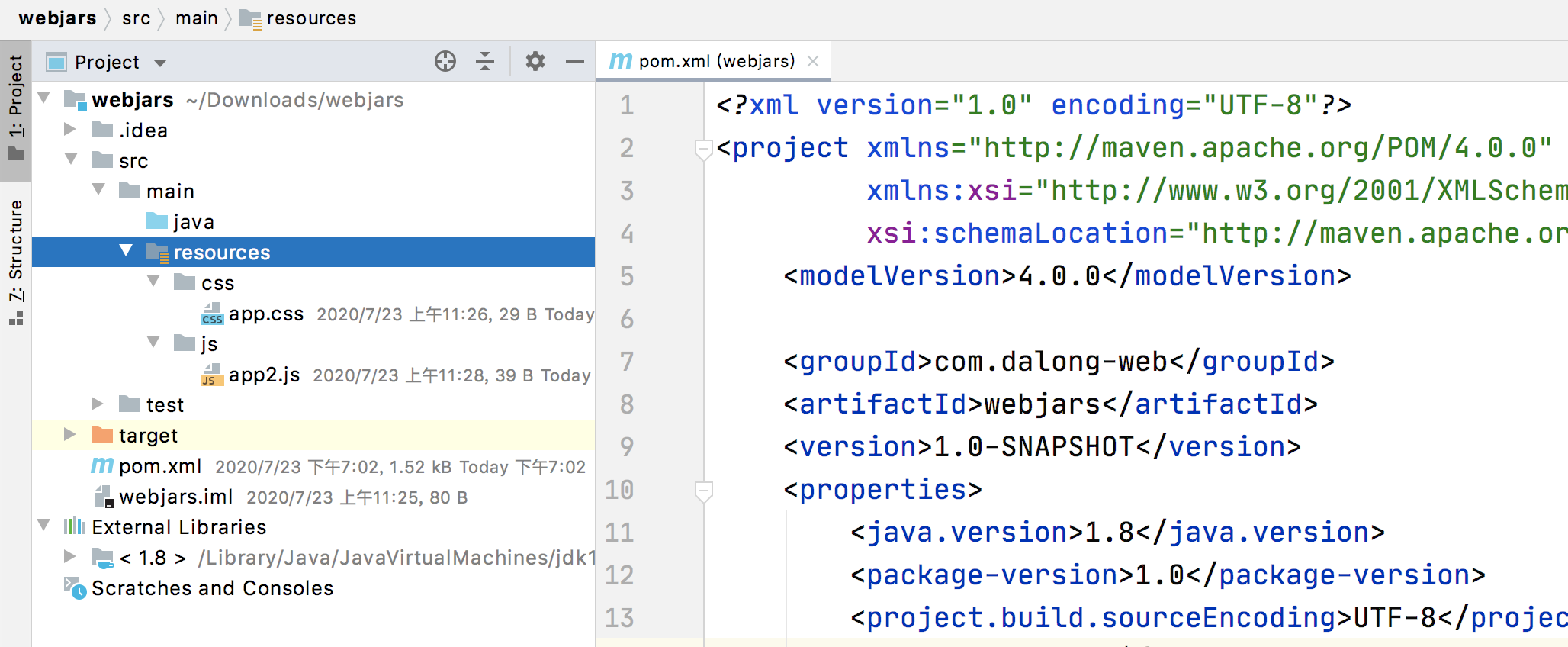Click the orange target folder icon

(x=102, y=435)
